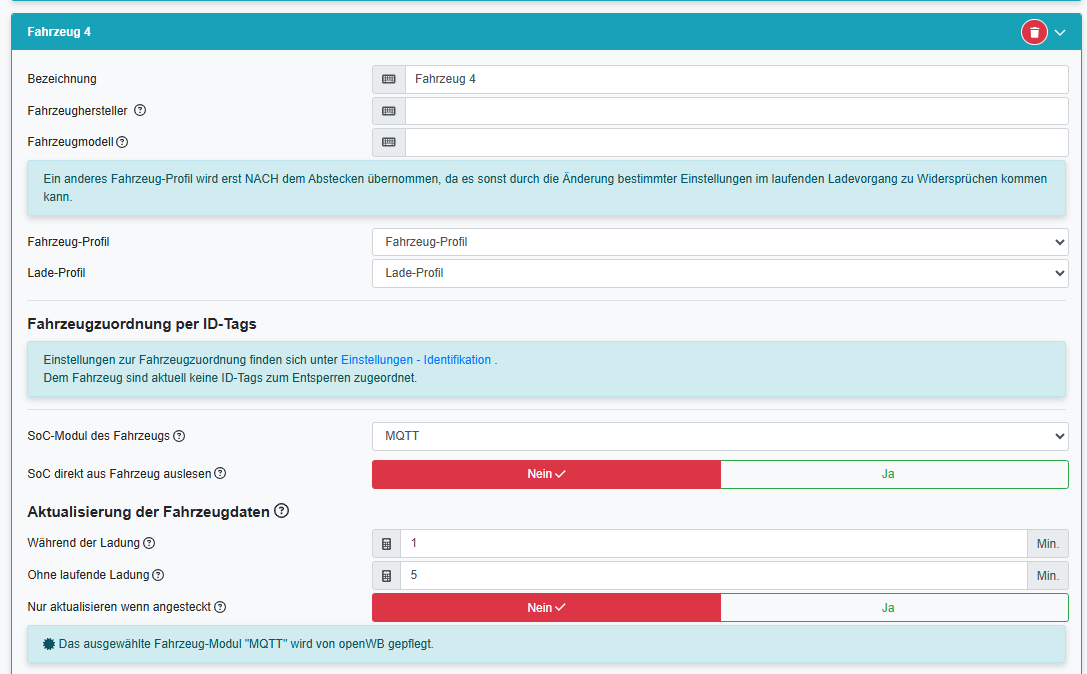Click calculator icon beside Während der Ladung

pyautogui.click(x=387, y=544)
